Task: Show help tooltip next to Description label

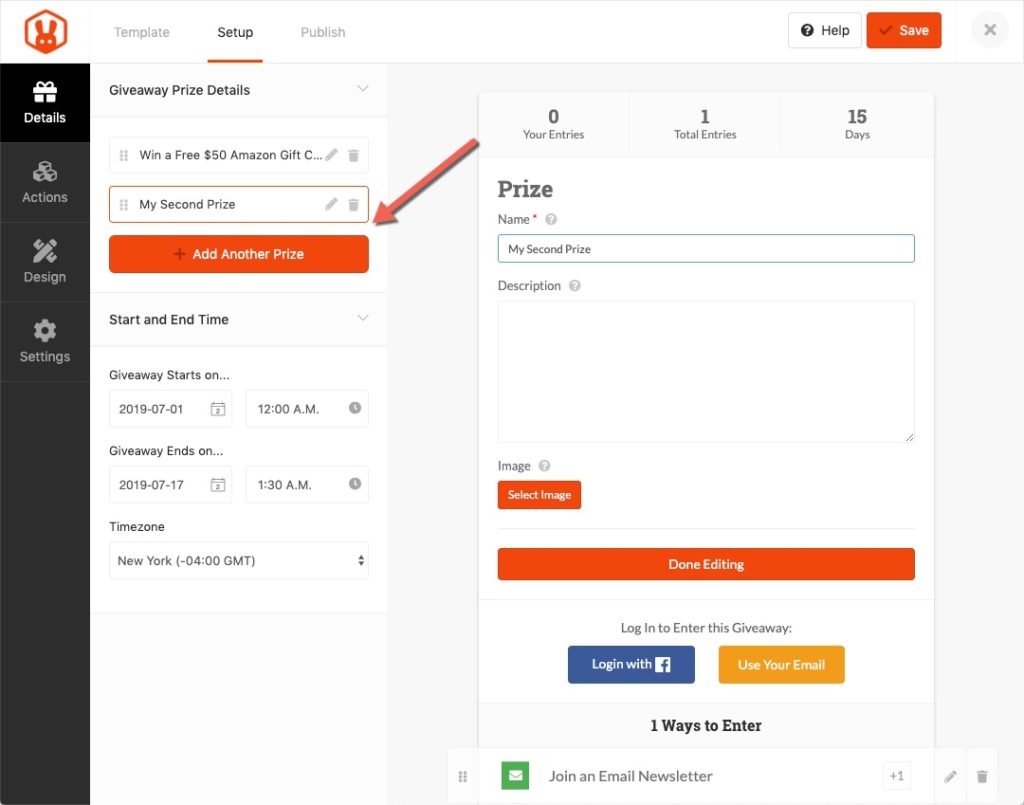Action: [575, 286]
